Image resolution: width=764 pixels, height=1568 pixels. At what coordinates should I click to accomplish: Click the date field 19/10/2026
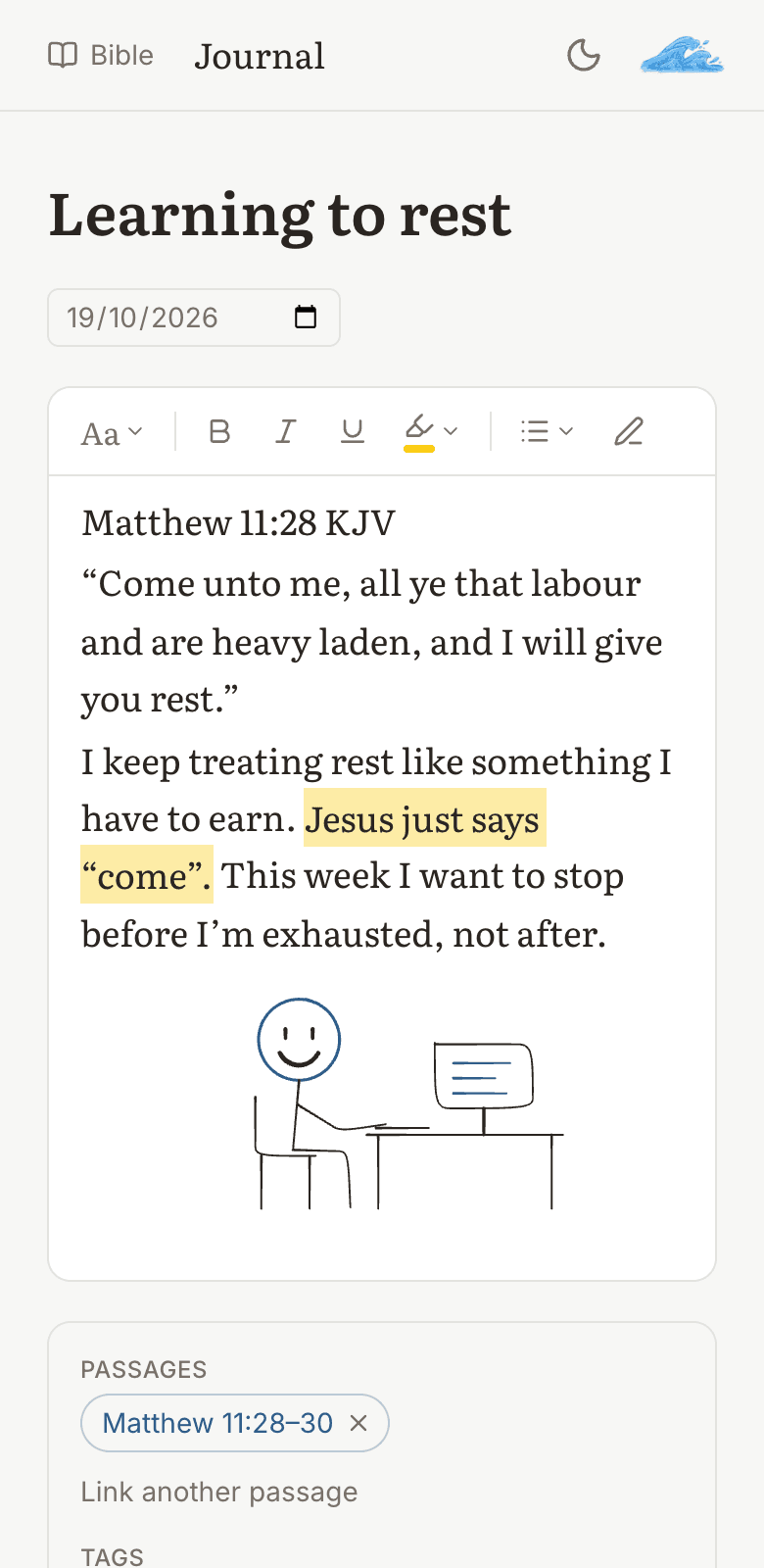(x=194, y=318)
